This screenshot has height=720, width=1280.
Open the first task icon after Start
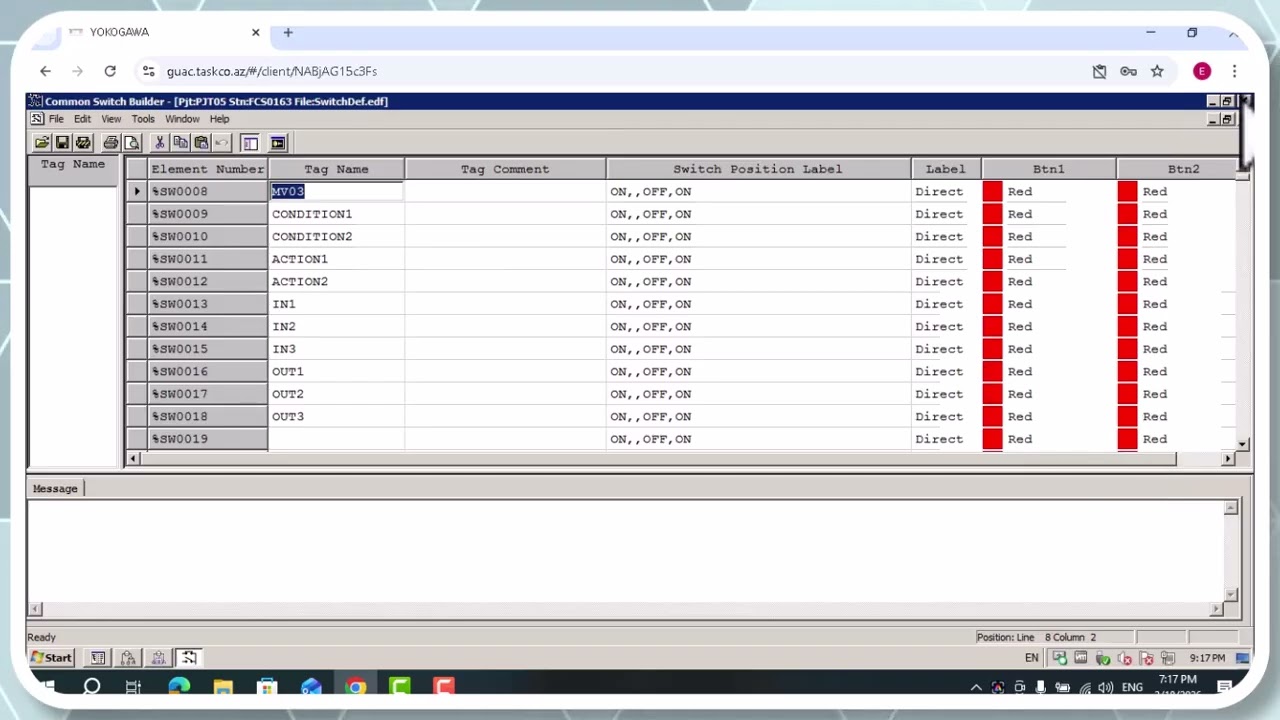[x=98, y=658]
